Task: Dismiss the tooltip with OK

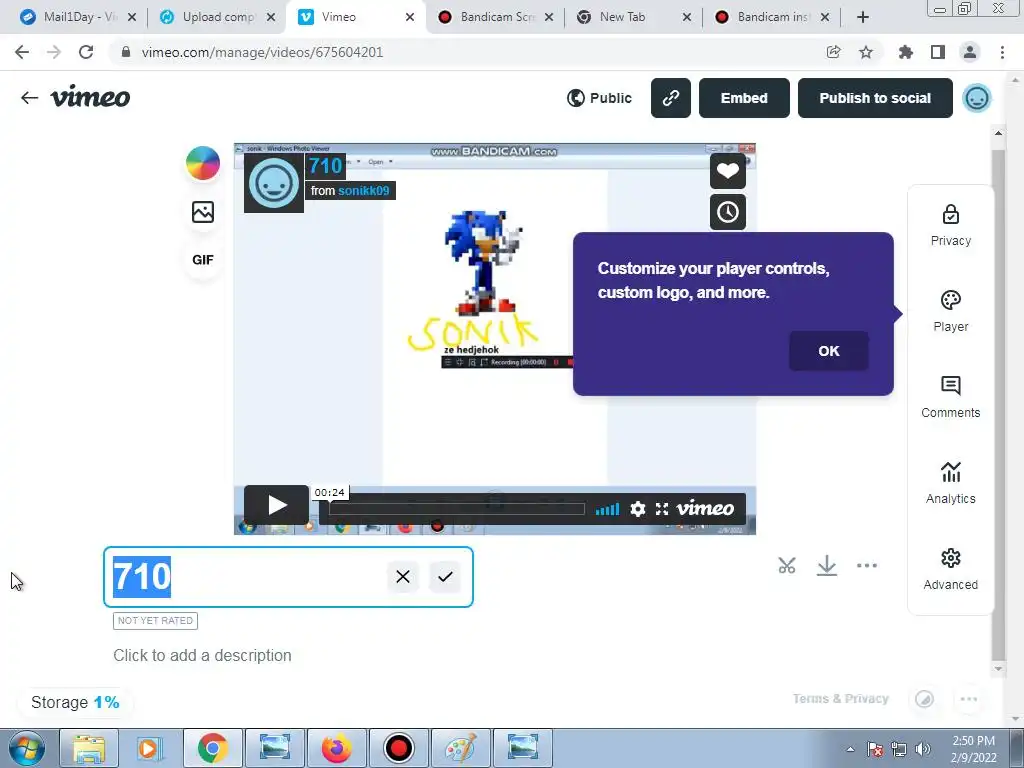Action: click(x=829, y=351)
